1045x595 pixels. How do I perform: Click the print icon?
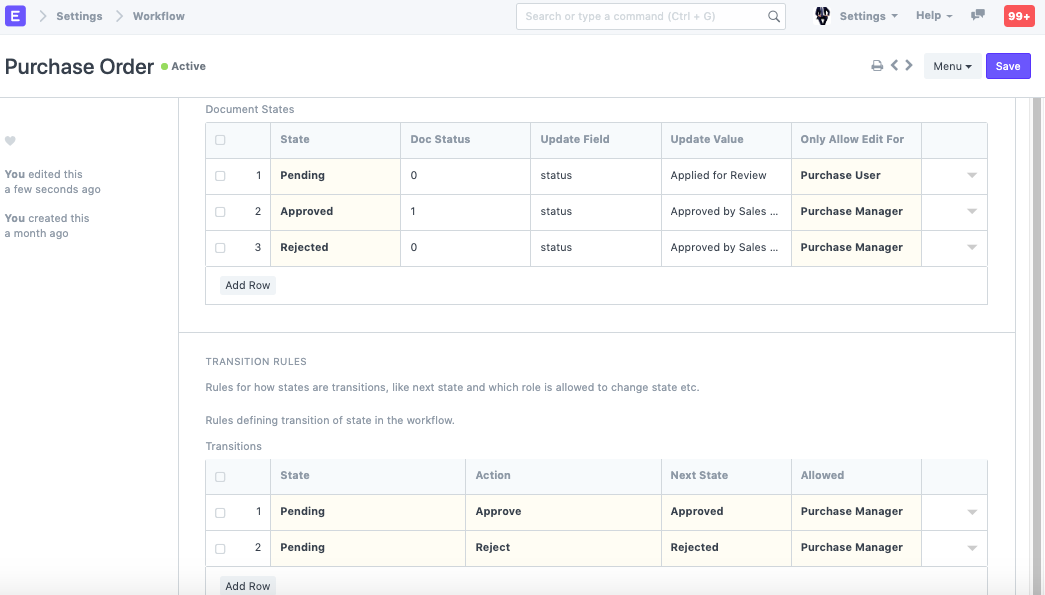click(877, 66)
